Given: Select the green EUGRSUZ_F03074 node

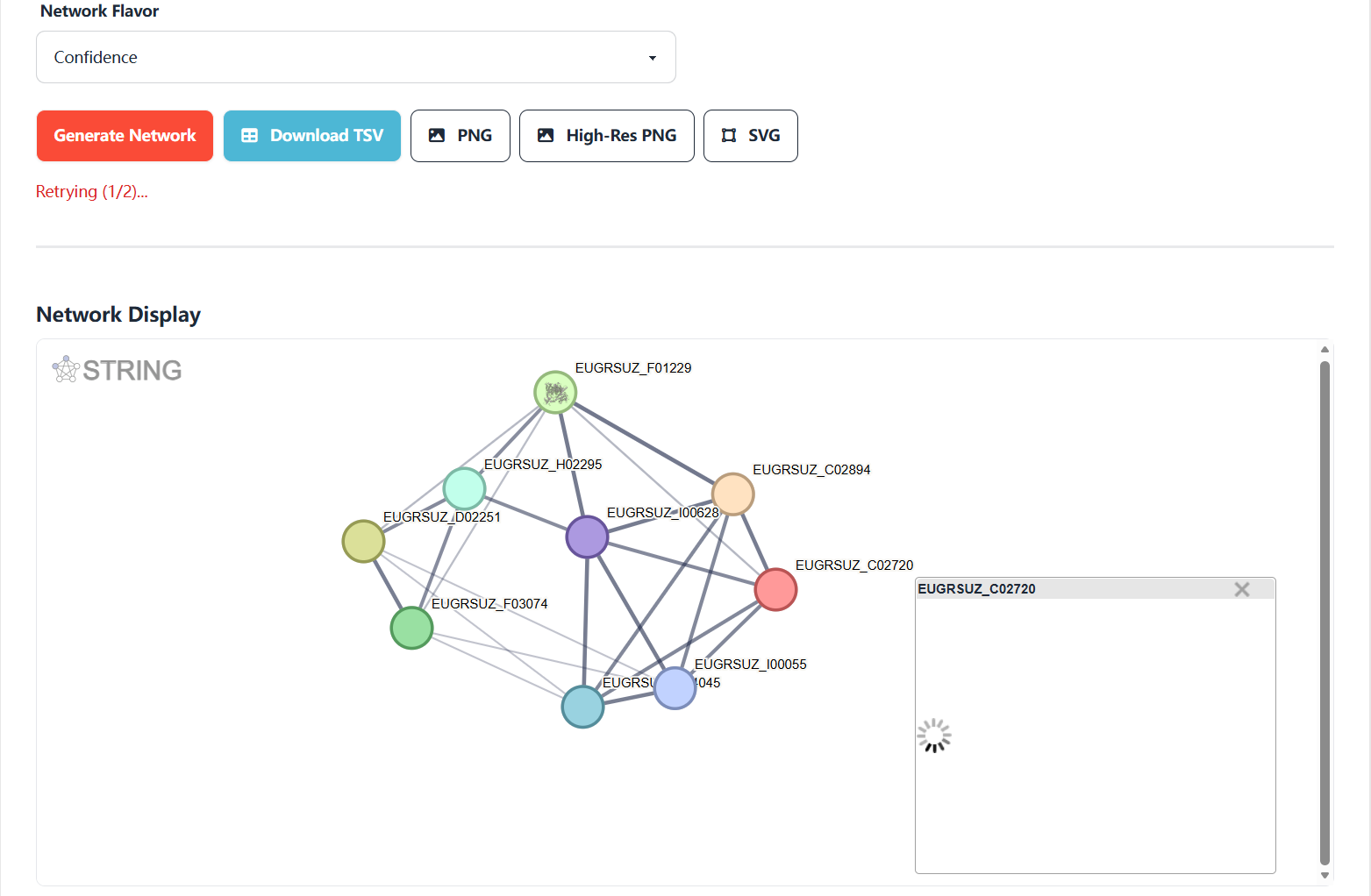Looking at the screenshot, I should click(411, 628).
